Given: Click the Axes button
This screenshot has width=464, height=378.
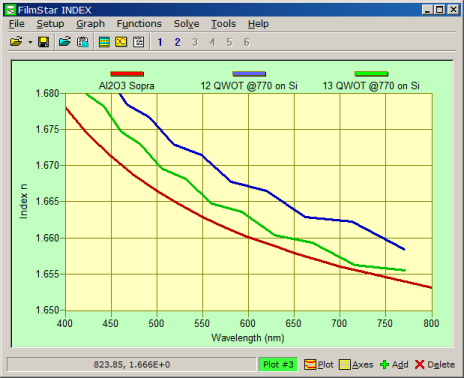Looking at the screenshot, I should point(356,365).
